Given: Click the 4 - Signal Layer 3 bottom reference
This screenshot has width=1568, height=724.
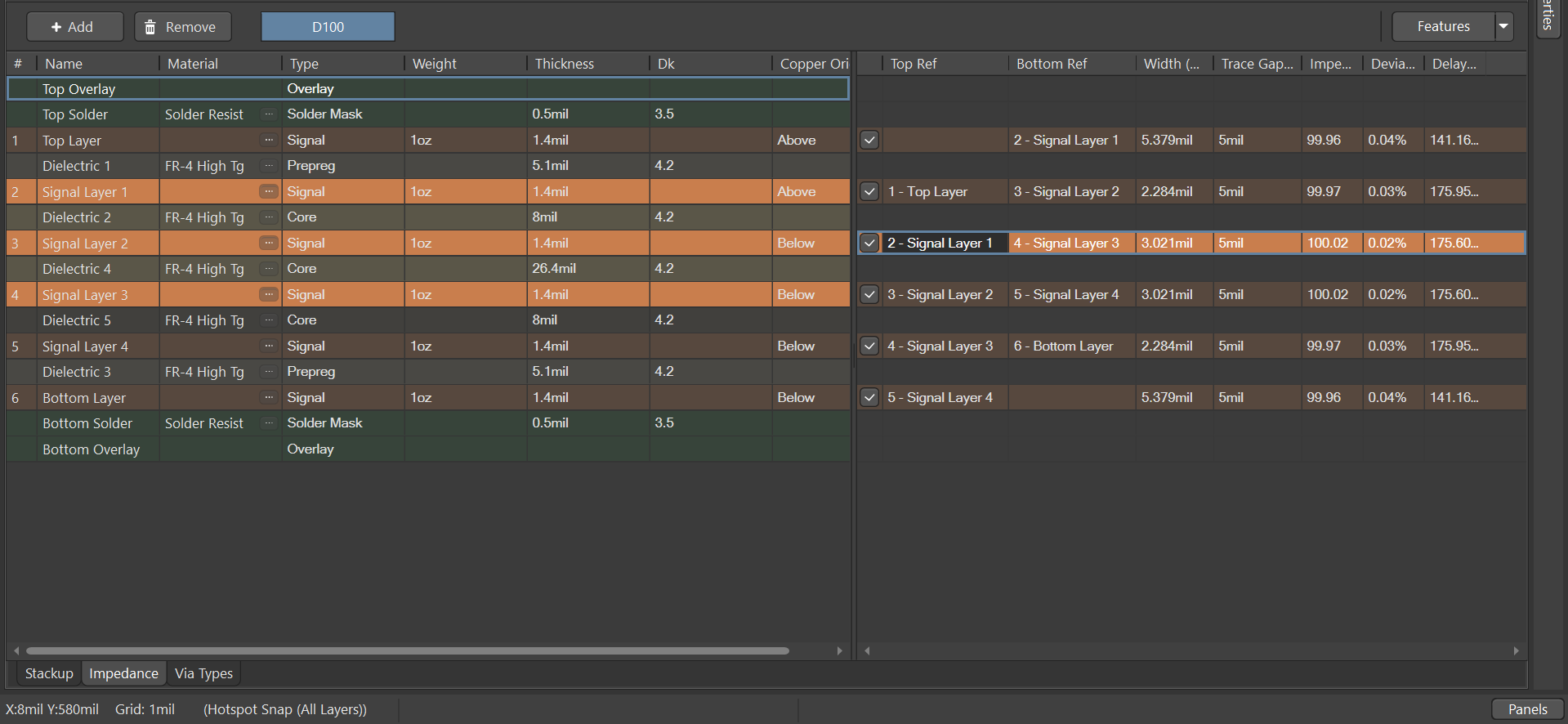Looking at the screenshot, I should coord(1071,243).
